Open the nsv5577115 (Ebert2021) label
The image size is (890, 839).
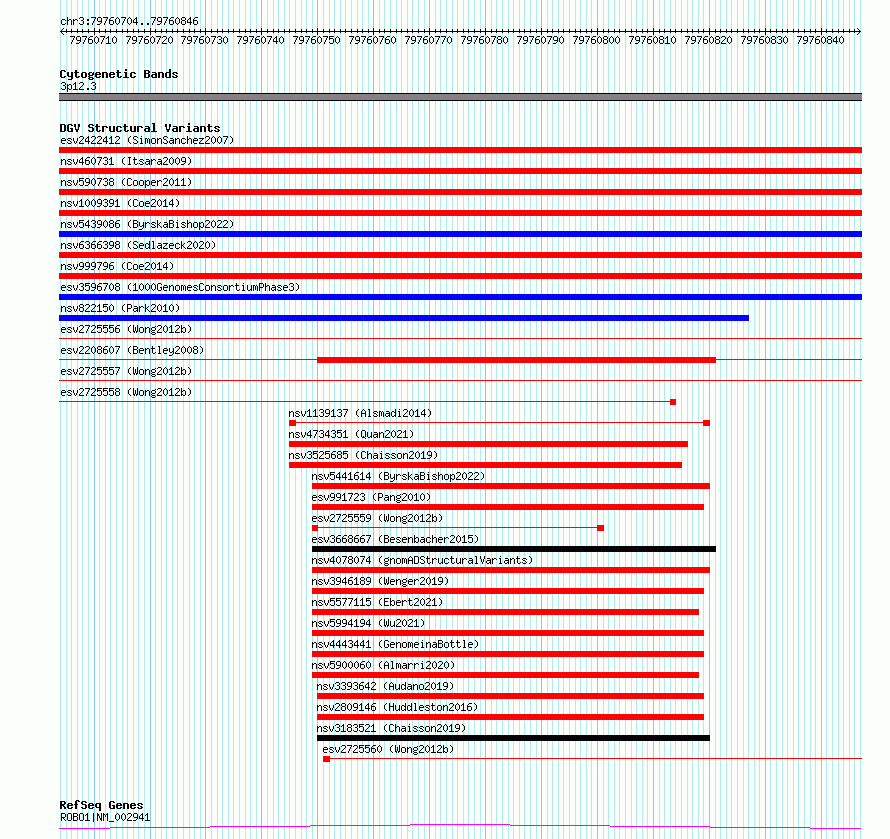pyautogui.click(x=377, y=602)
